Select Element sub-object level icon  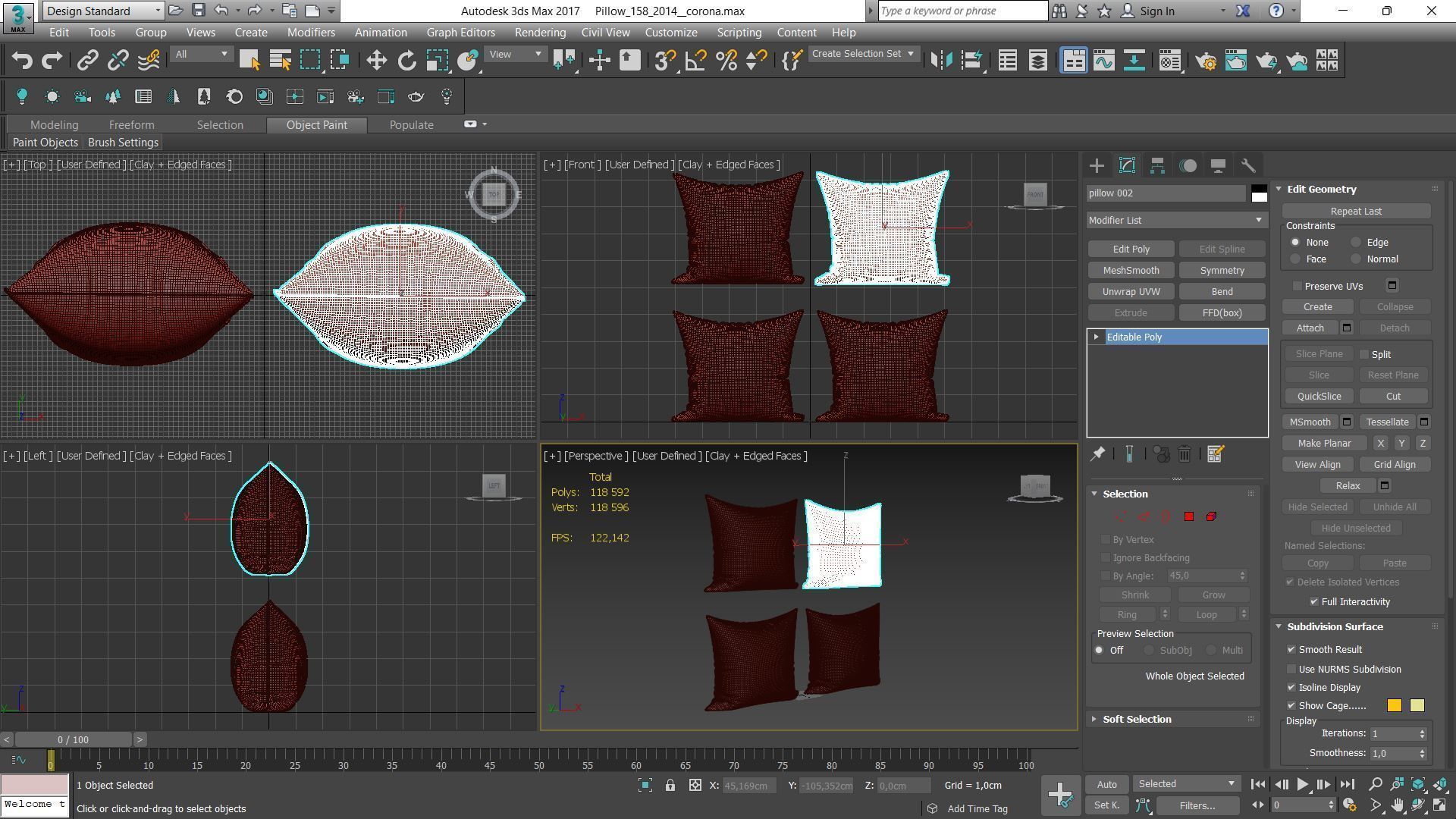coord(1211,516)
